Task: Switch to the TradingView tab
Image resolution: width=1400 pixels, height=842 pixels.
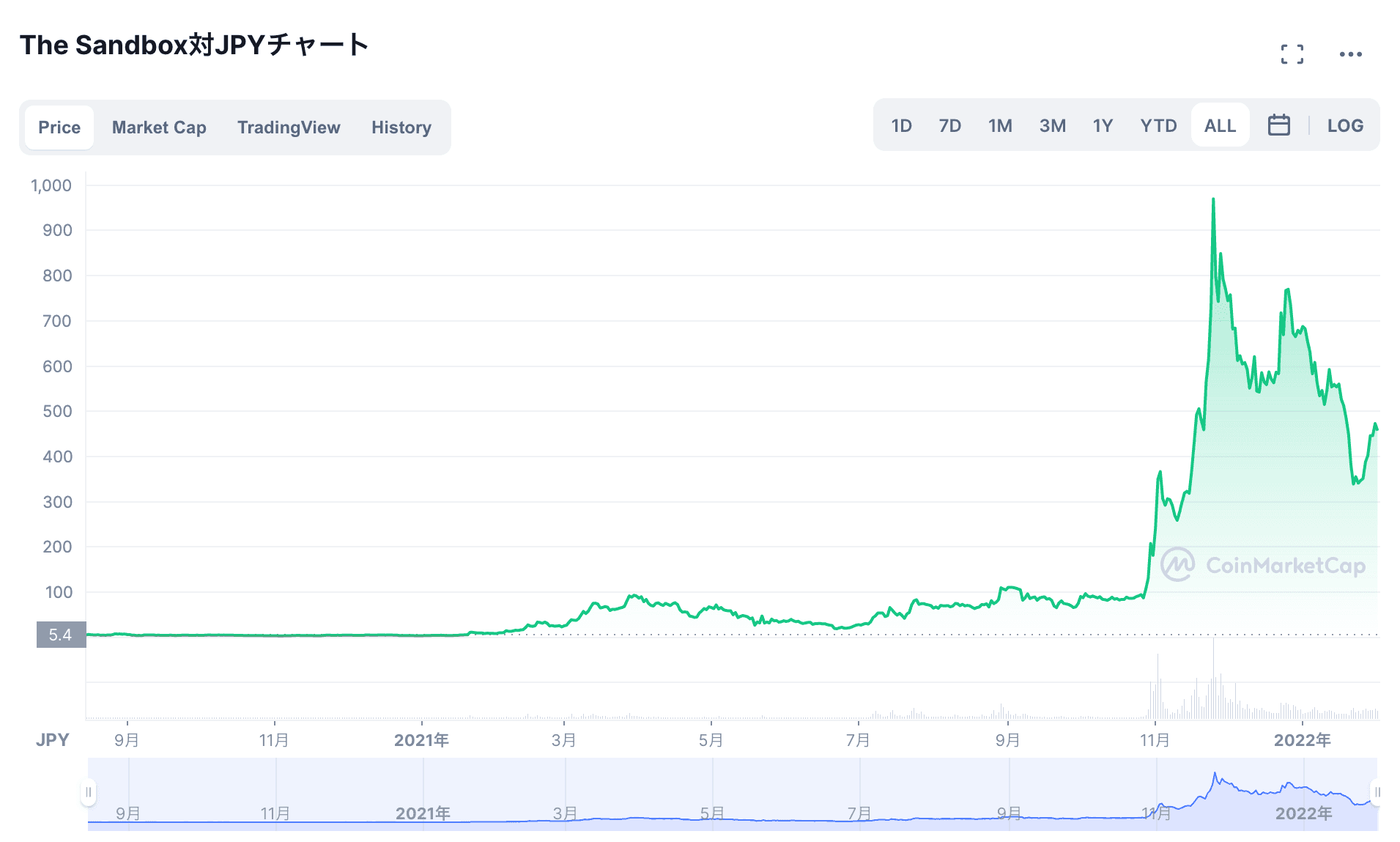Action: [x=289, y=128]
